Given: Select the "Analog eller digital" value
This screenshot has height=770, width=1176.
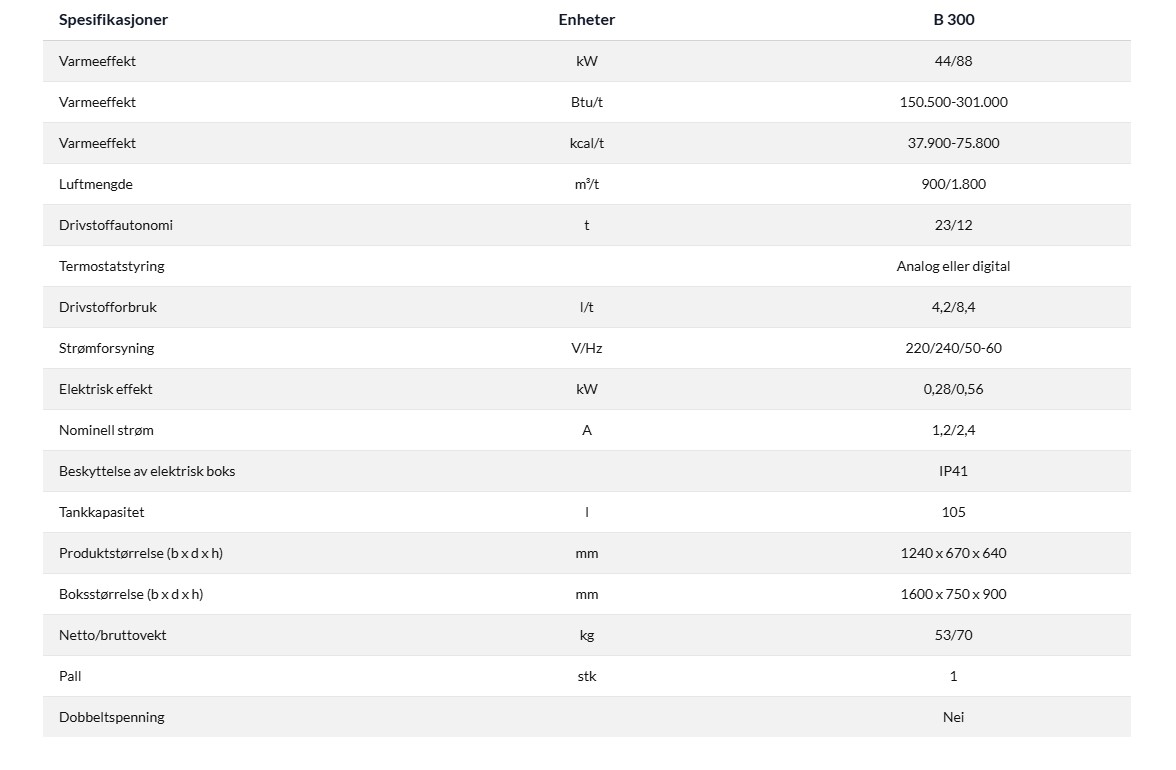Looking at the screenshot, I should 953,266.
